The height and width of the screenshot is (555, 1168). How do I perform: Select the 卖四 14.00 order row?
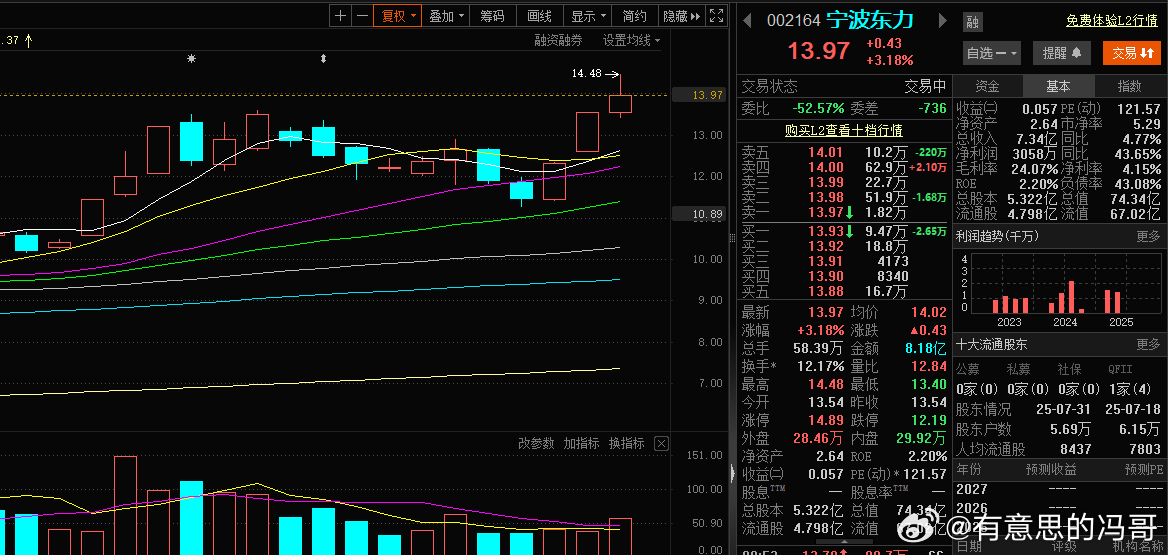(843, 168)
